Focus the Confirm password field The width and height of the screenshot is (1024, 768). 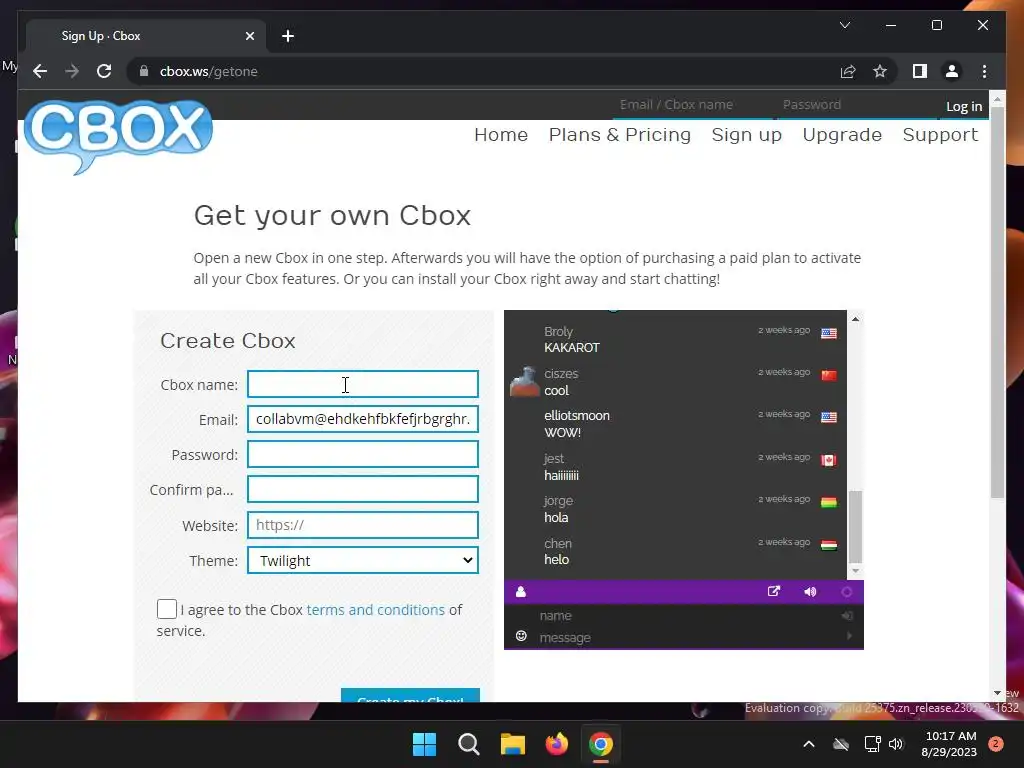362,490
